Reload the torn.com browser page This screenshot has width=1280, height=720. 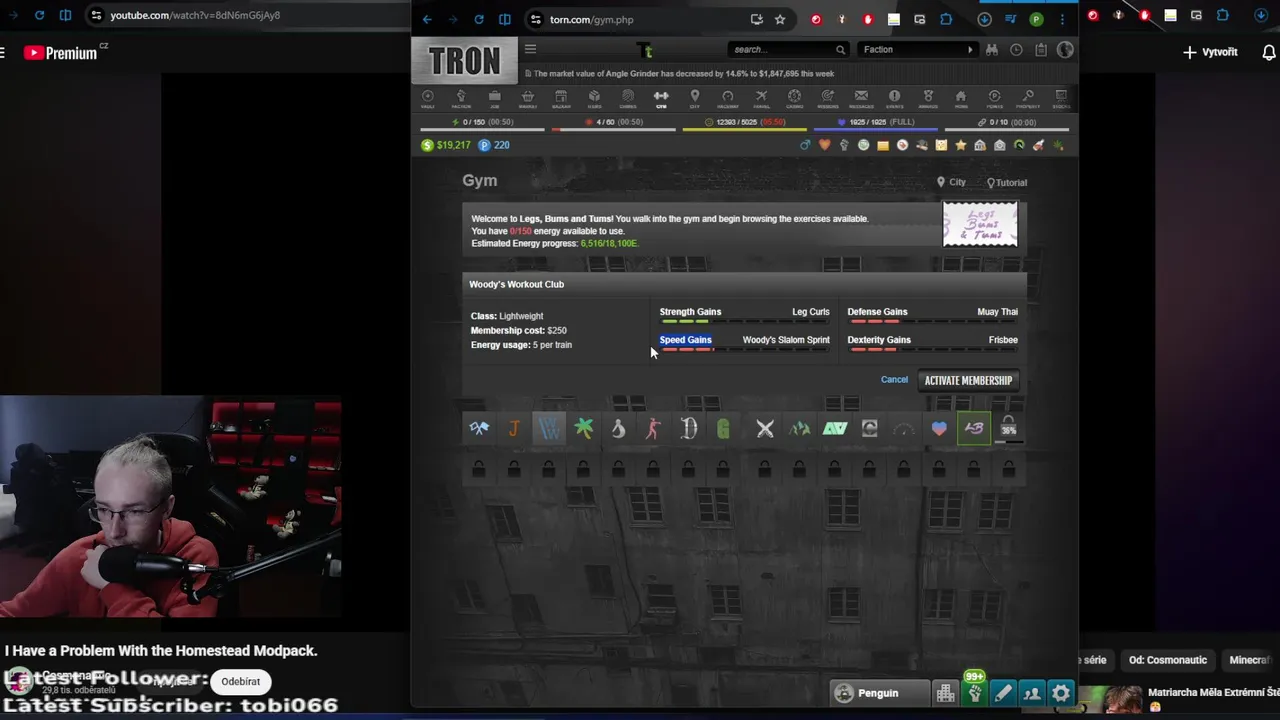pyautogui.click(x=479, y=19)
